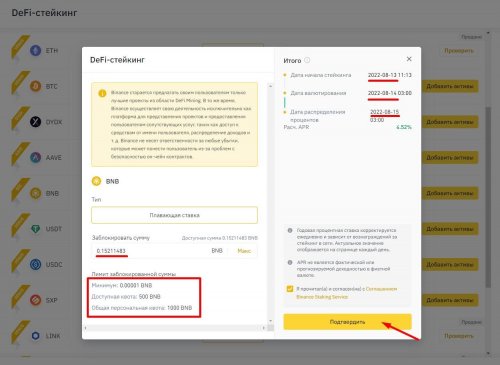The width and height of the screenshot is (500, 365).
Task: Click the DYDX label in staking list
Action: click(x=54, y=122)
